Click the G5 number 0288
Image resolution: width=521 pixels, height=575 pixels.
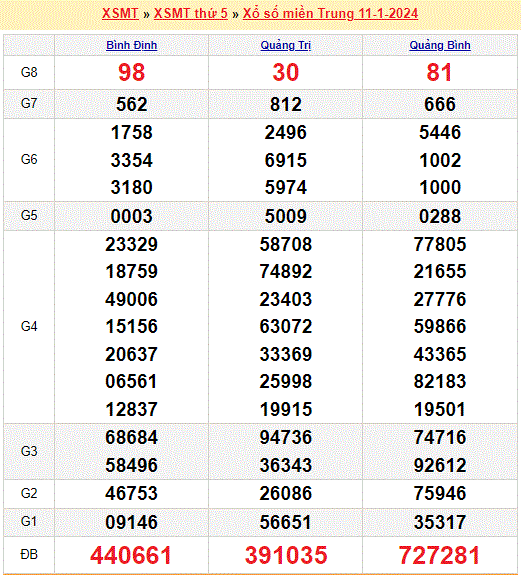(440, 216)
